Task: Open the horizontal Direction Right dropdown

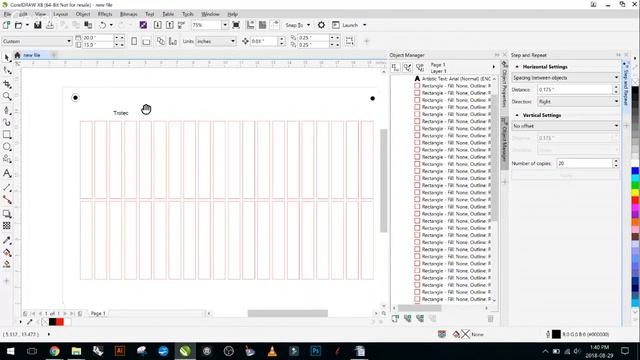Action: [578, 101]
